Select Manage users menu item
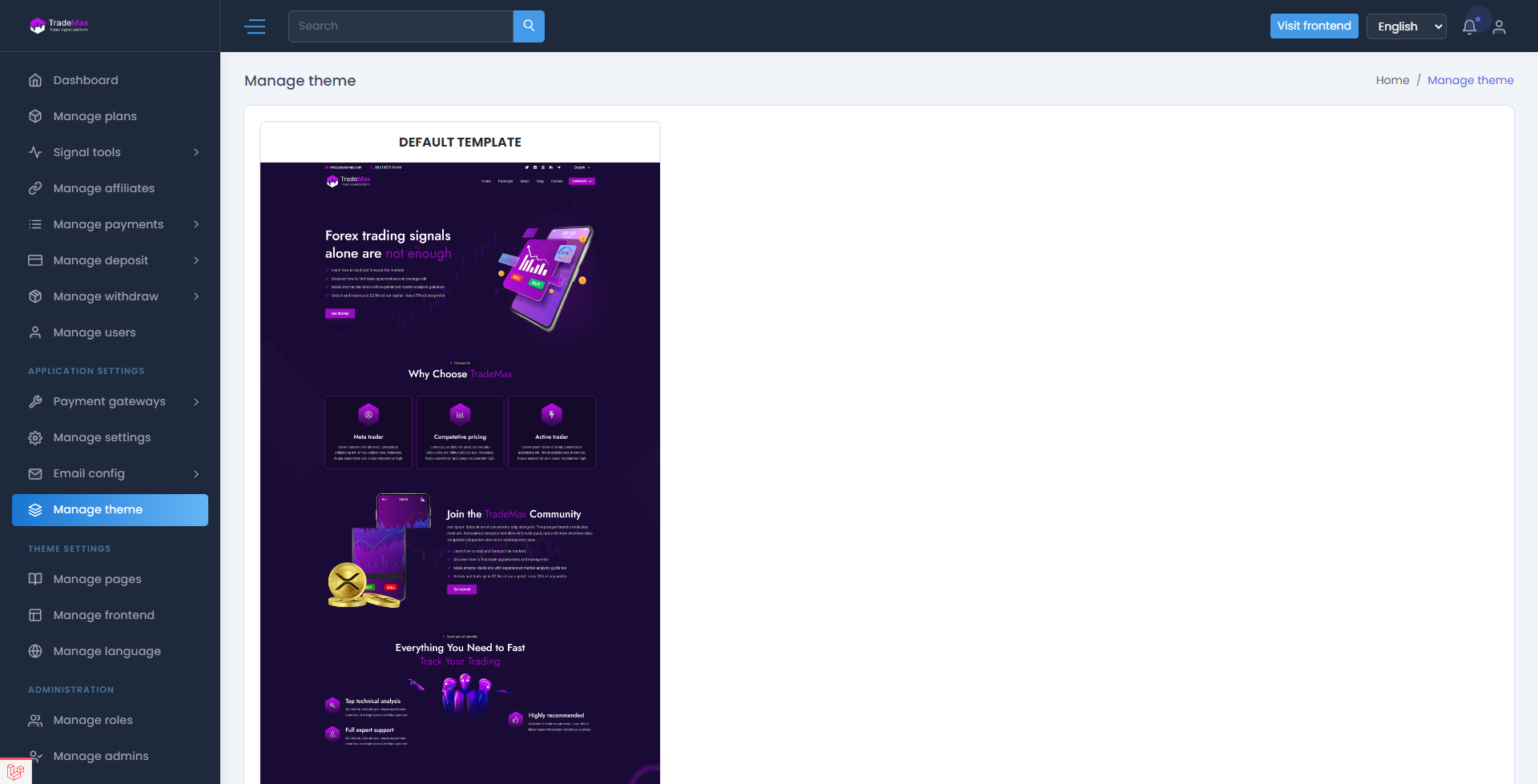This screenshot has width=1538, height=784. point(95,332)
